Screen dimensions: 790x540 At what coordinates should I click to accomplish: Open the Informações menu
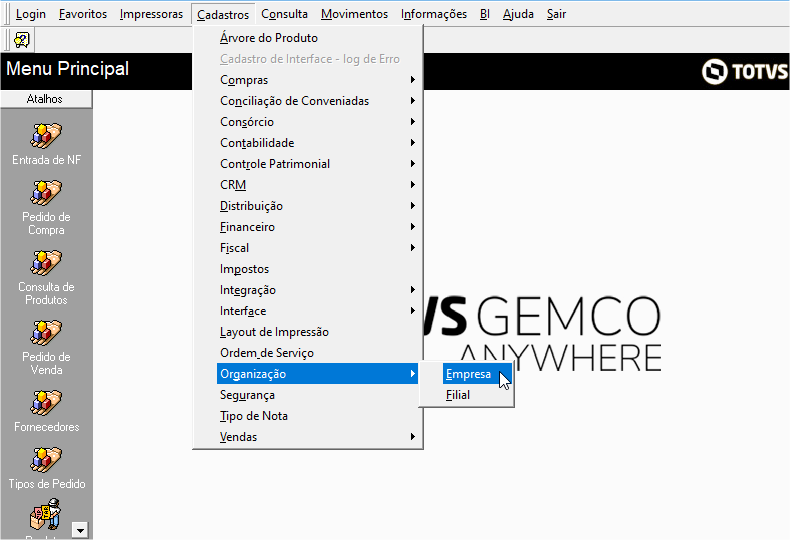(x=434, y=14)
